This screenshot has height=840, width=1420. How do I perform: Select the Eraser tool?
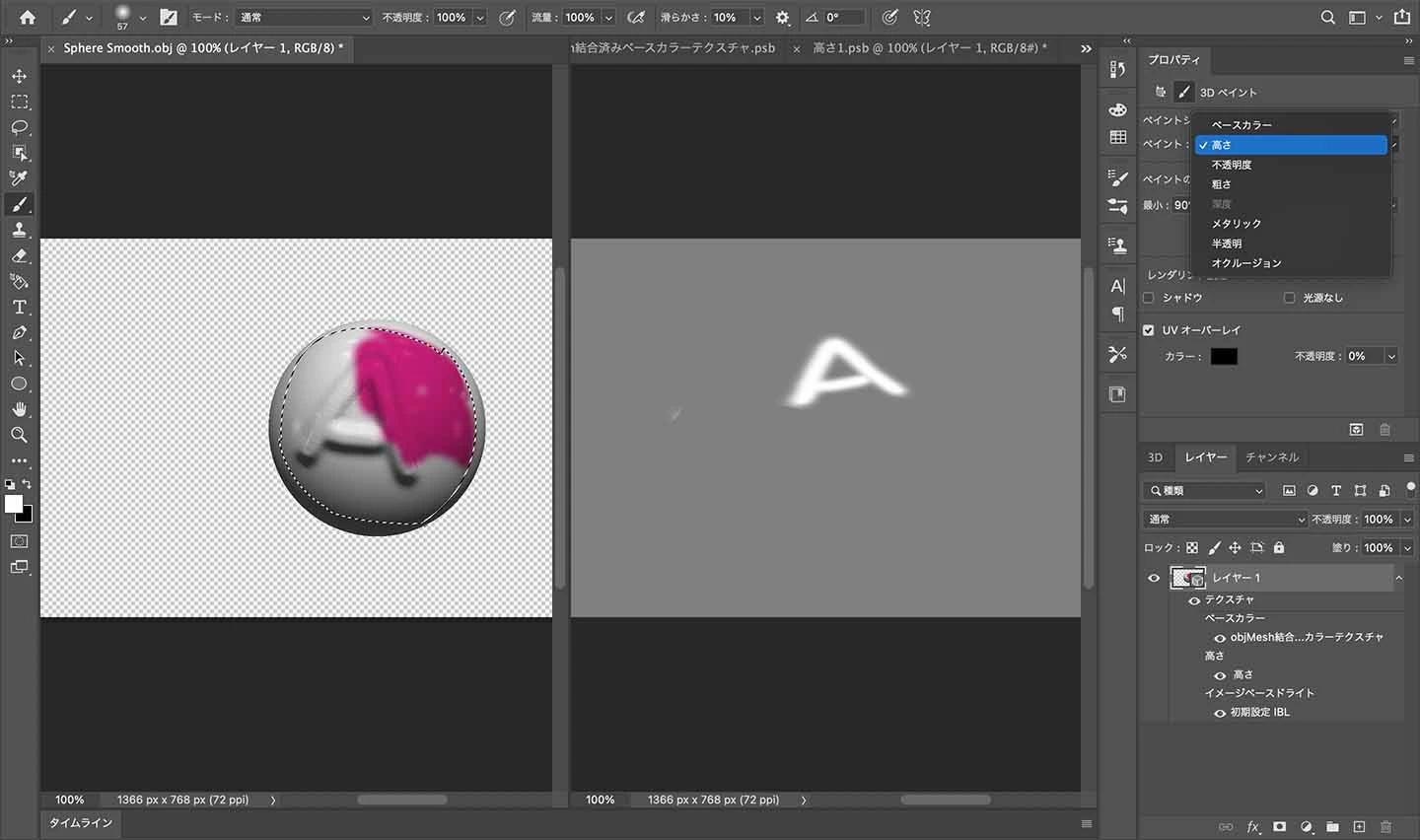click(x=19, y=255)
